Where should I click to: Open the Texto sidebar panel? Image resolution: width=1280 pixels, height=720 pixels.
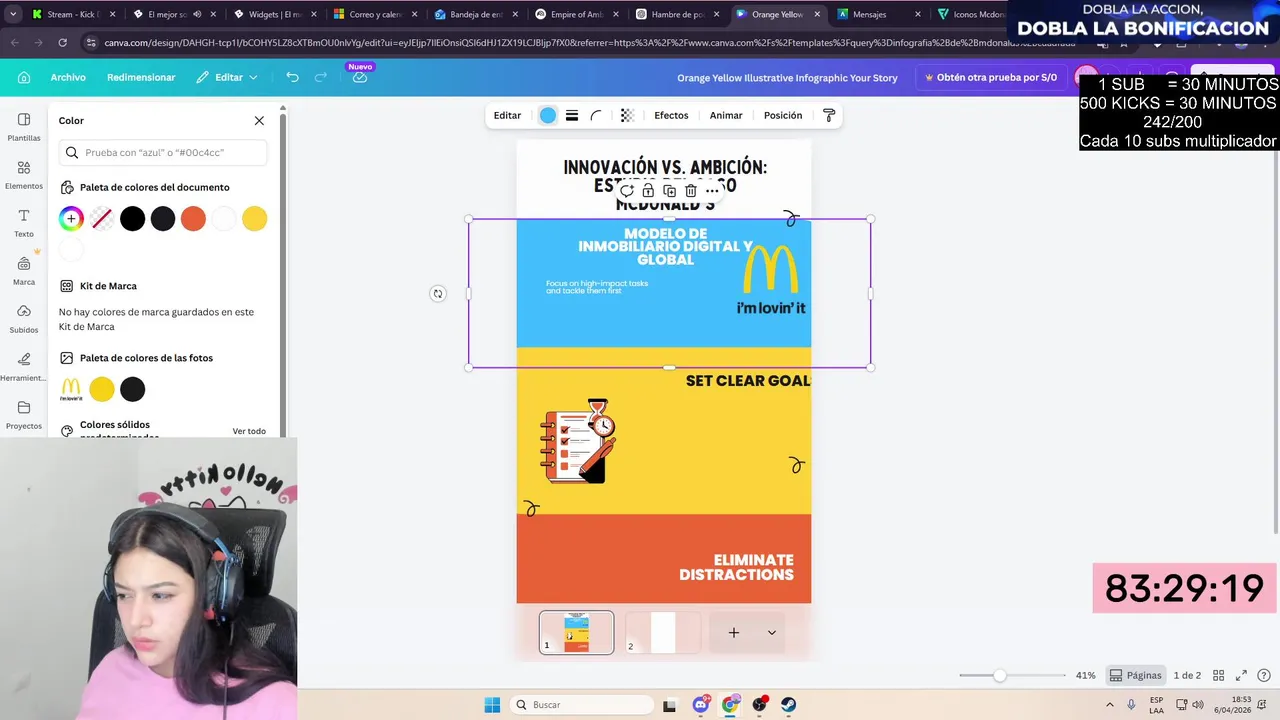[24, 223]
